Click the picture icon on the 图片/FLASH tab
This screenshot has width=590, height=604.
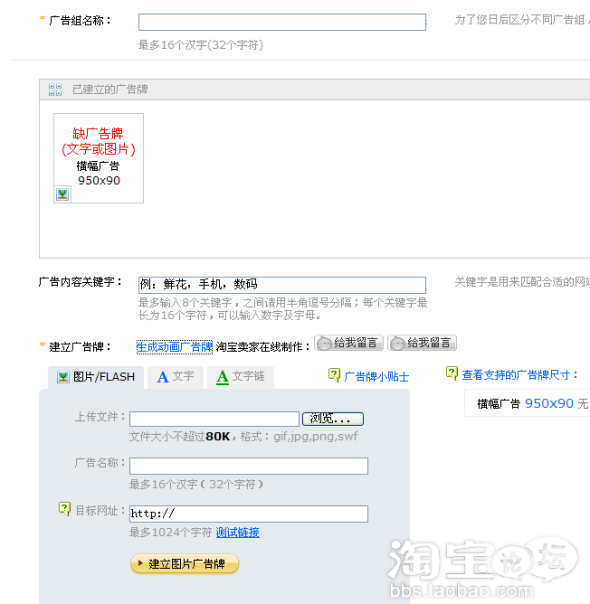click(63, 377)
